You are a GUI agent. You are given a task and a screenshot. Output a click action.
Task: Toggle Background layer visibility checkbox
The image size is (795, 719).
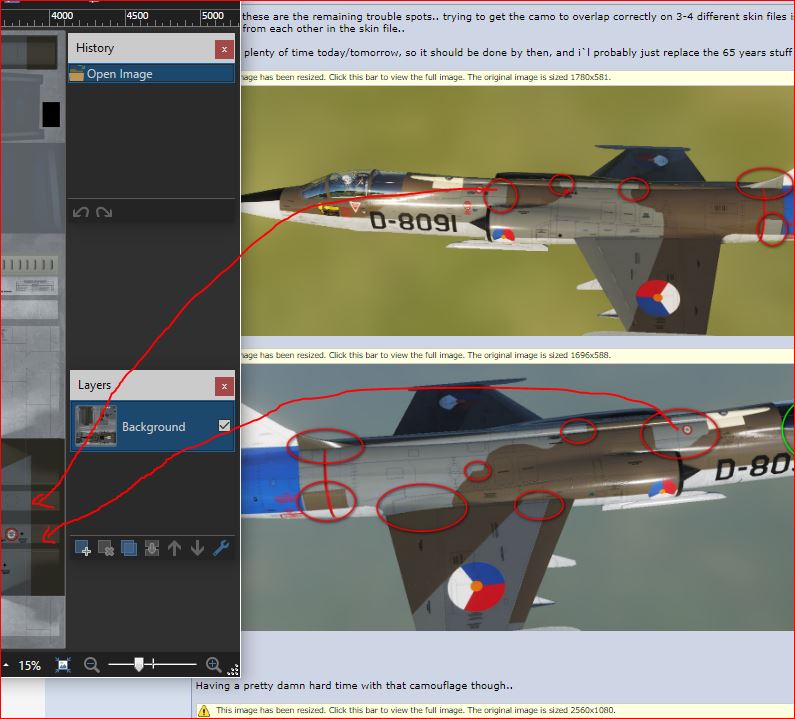[224, 425]
